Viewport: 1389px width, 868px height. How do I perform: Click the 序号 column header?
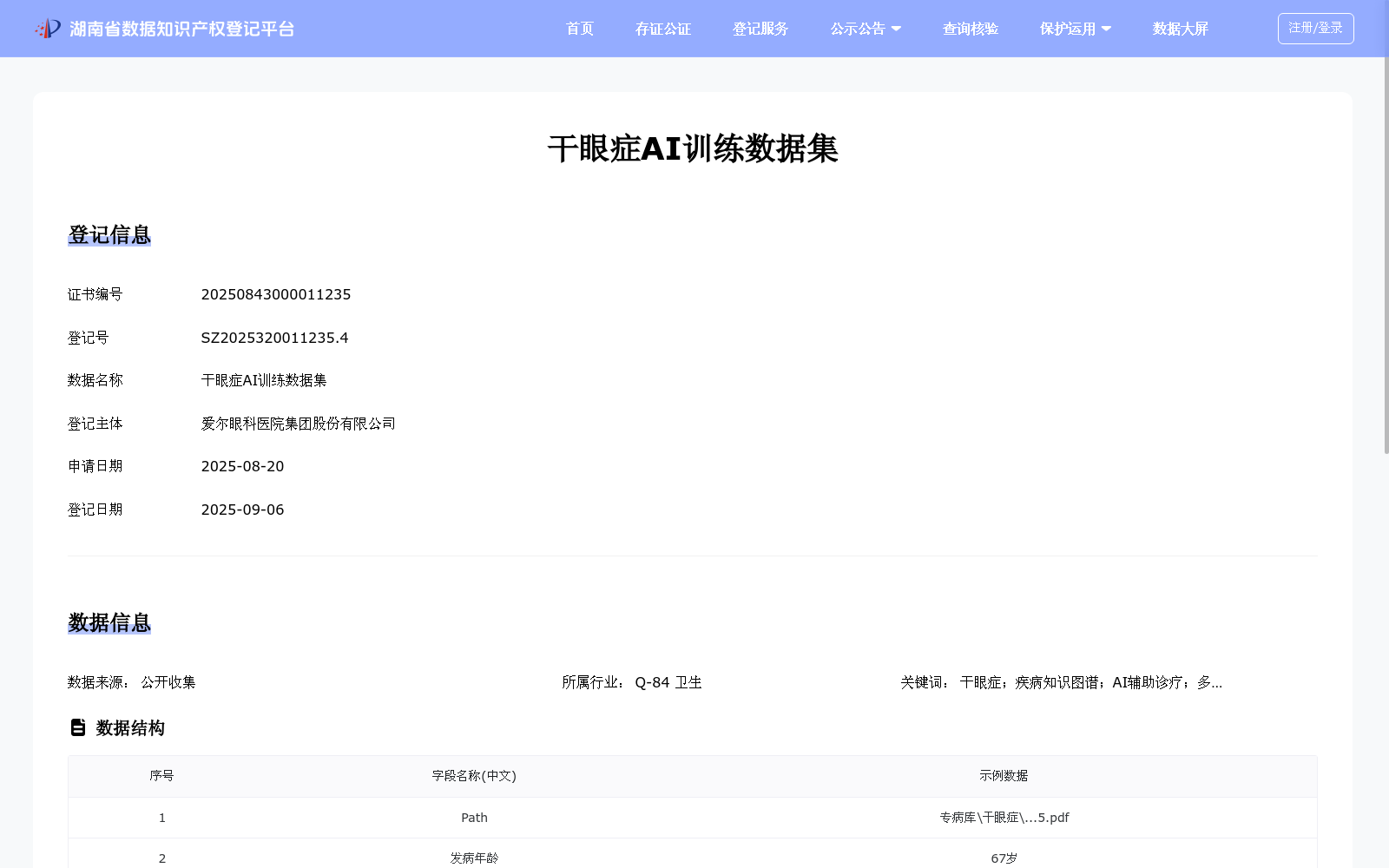coord(161,776)
